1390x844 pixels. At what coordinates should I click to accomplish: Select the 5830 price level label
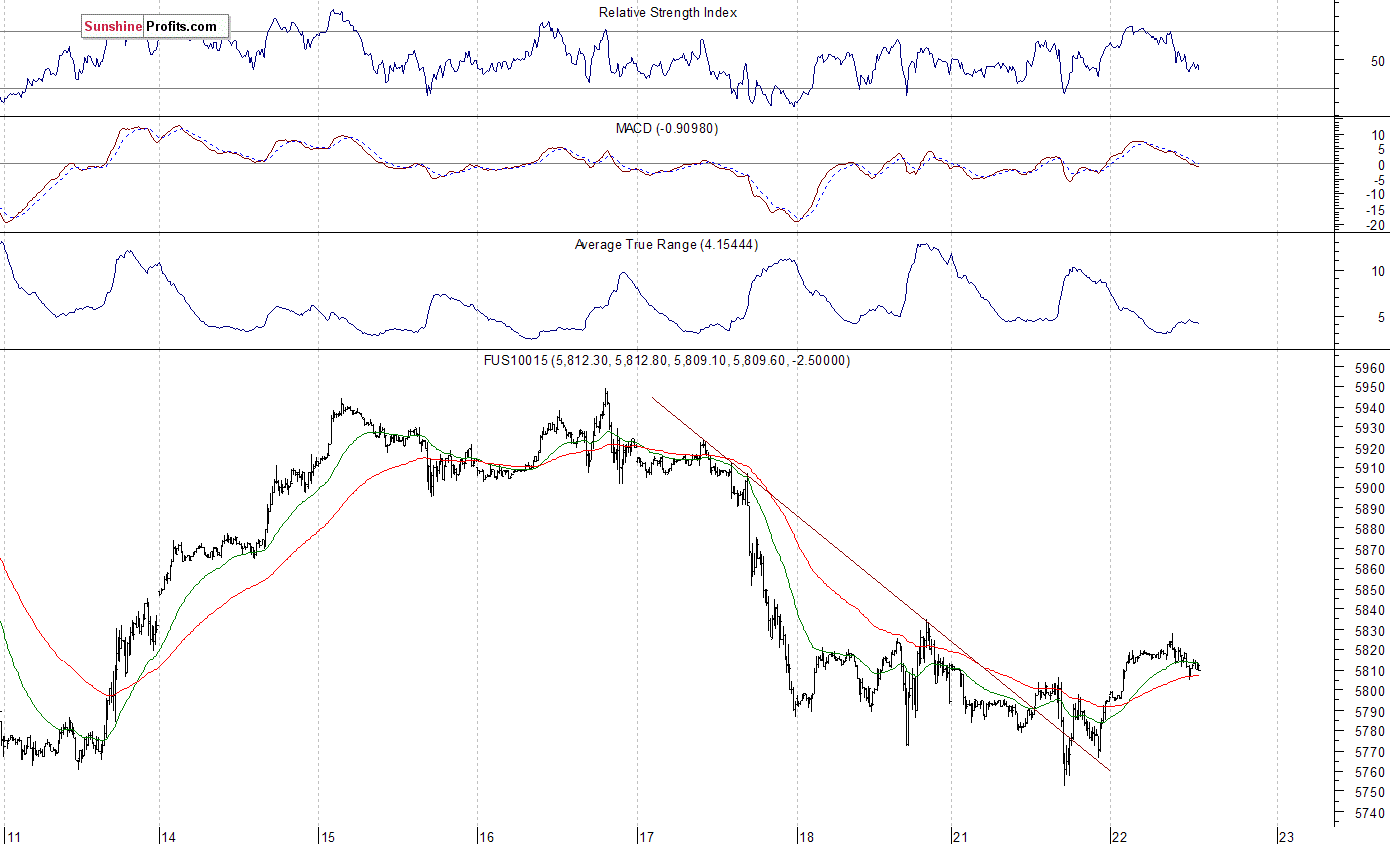(1370, 631)
